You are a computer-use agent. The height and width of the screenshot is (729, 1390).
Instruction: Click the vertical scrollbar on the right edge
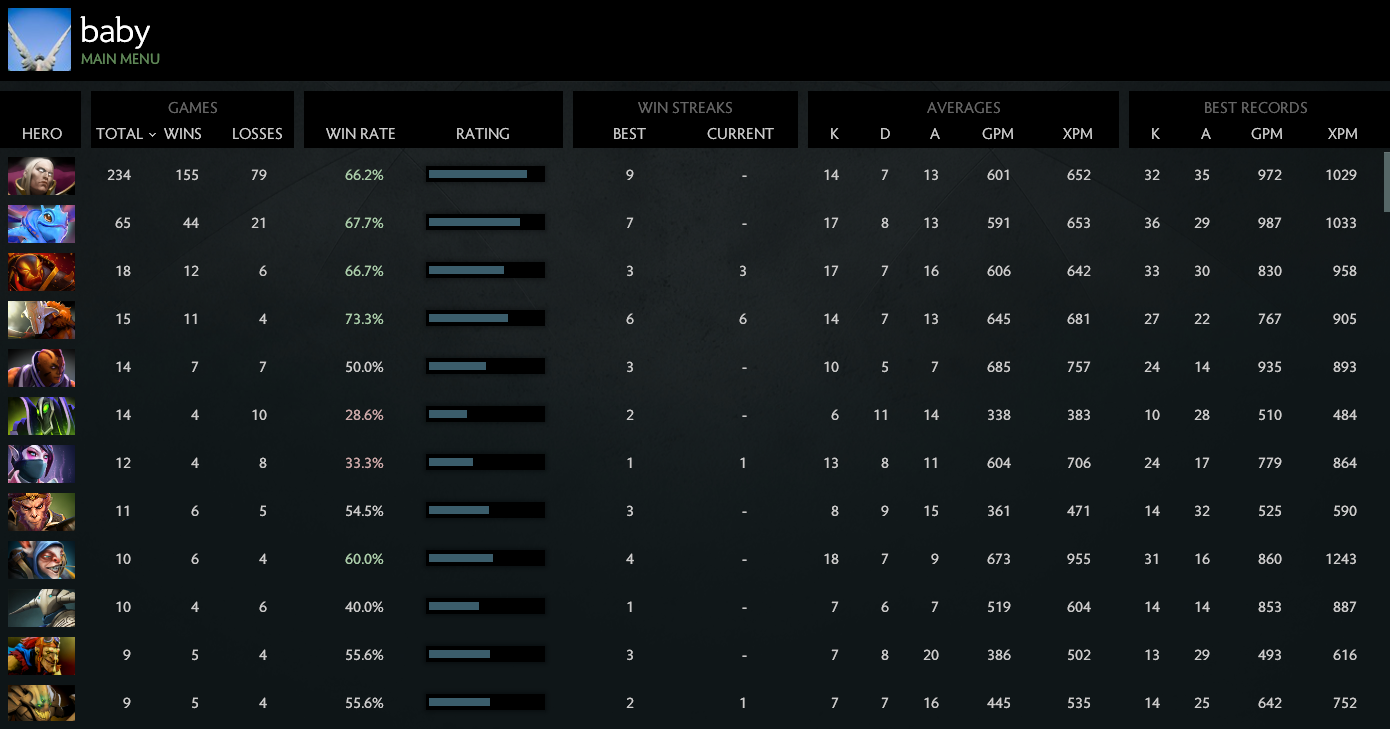pos(1386,182)
